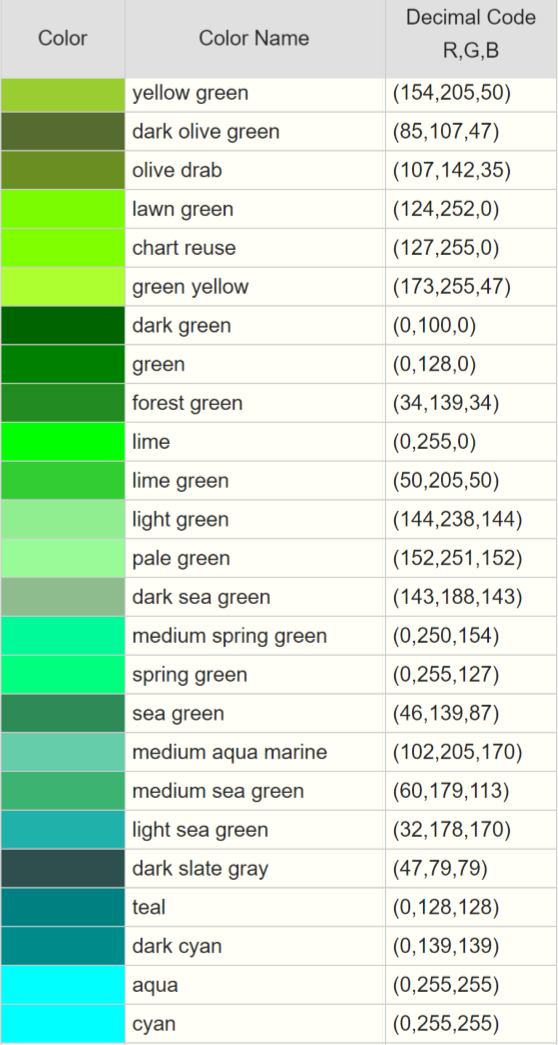Select the Color column header

[63, 39]
